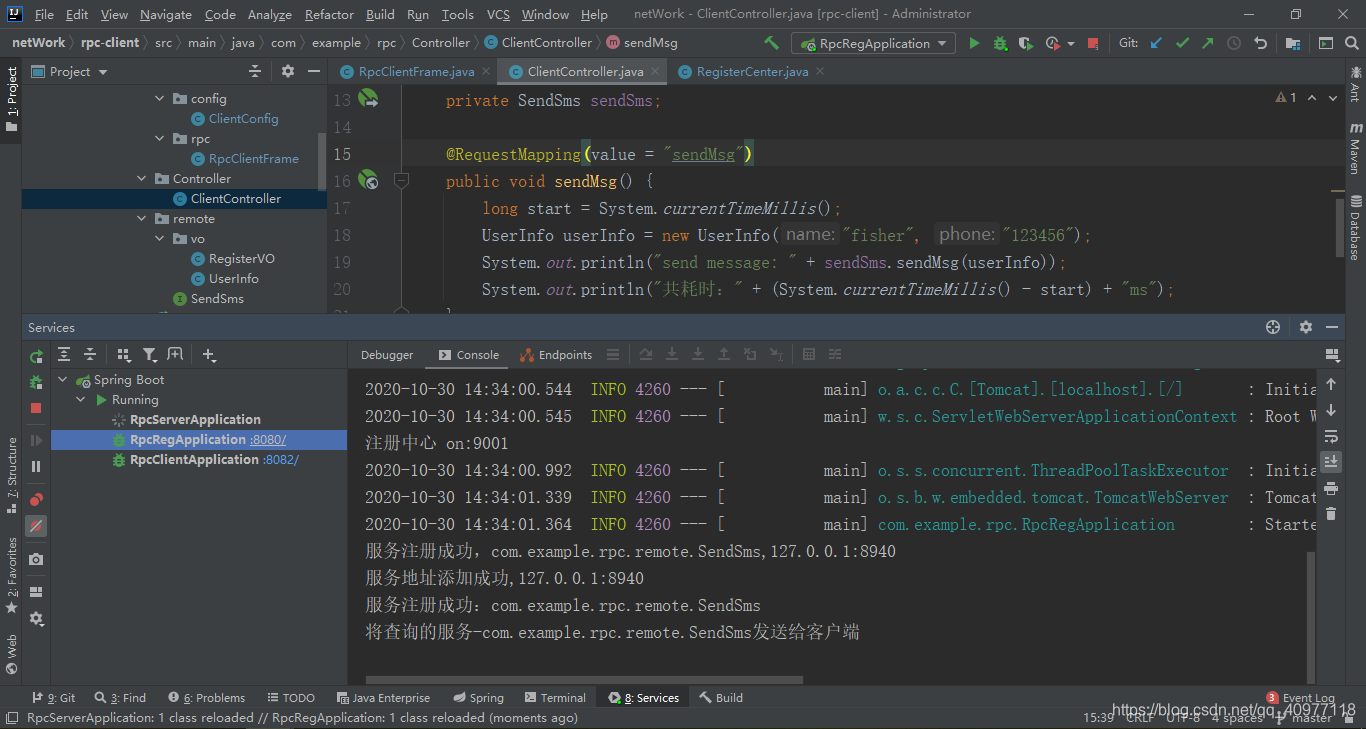Collapse the Controller folder node

tap(142, 178)
